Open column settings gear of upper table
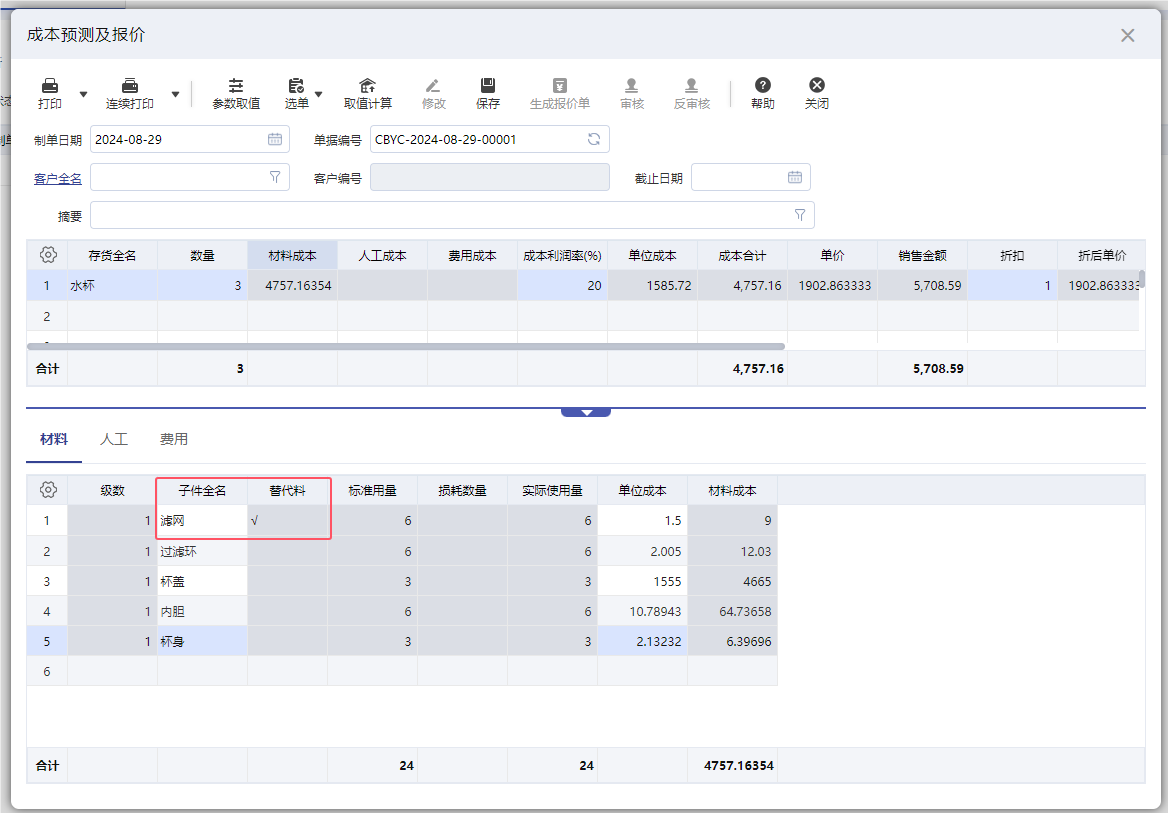Screen dimensions: 1168x813 point(48,255)
